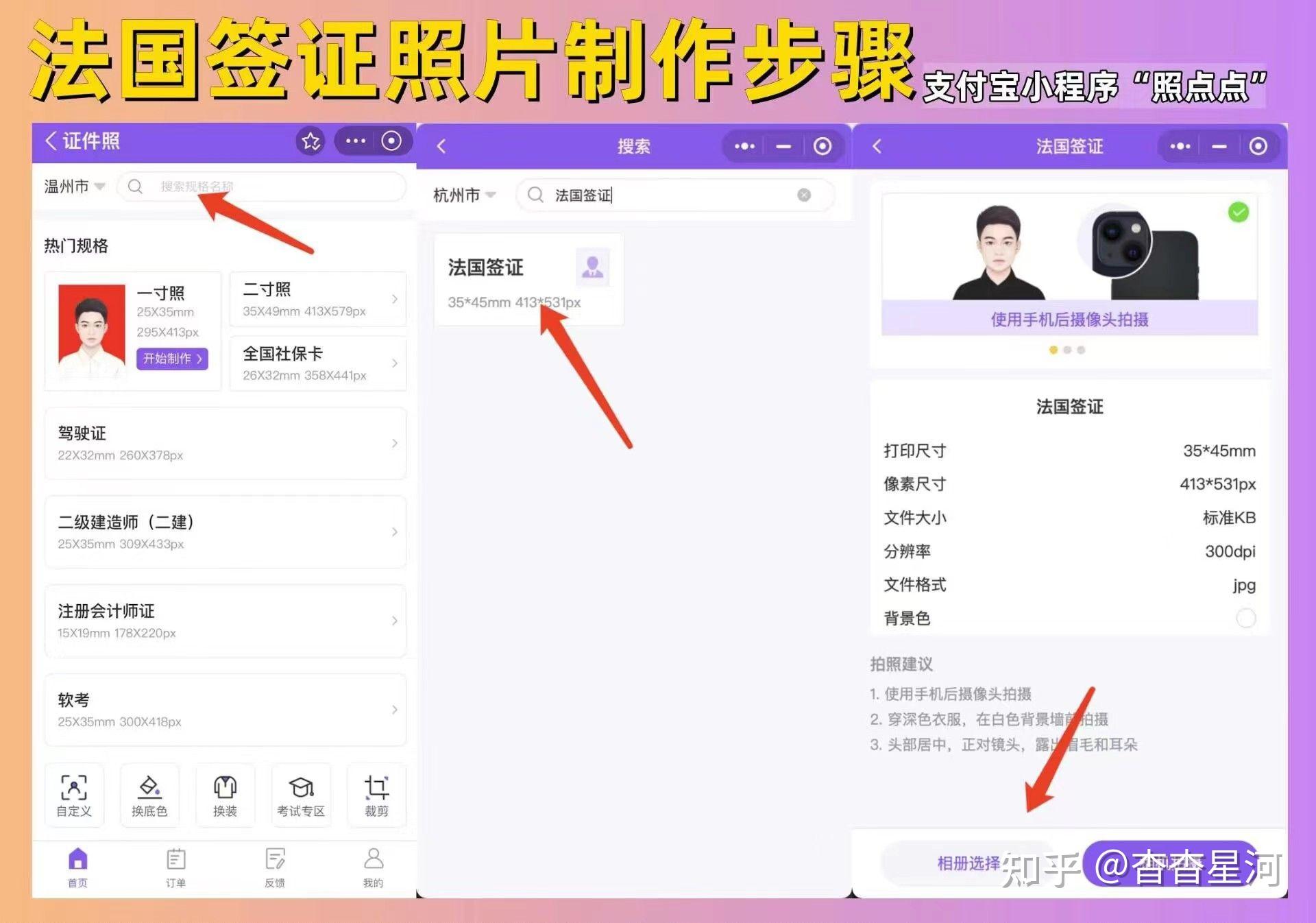Tap green check mark on photo example
This screenshot has width=1316, height=923.
1238,213
